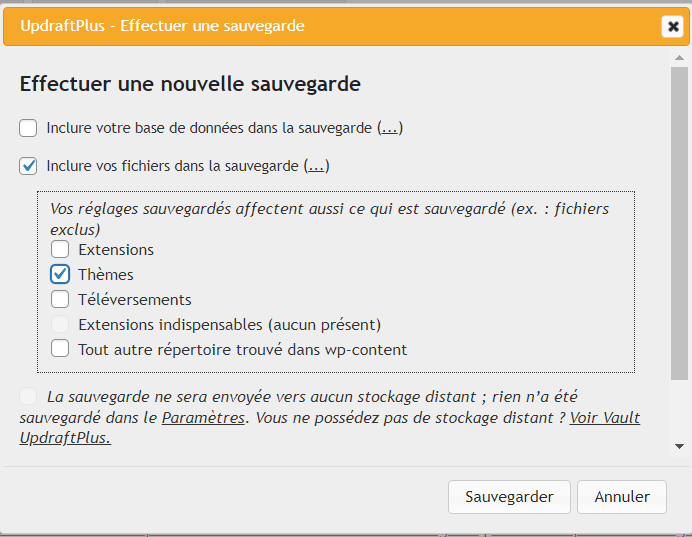Viewport: 692px width, 537px height.
Task: Check the Téléversements checkbox
Action: point(61,299)
